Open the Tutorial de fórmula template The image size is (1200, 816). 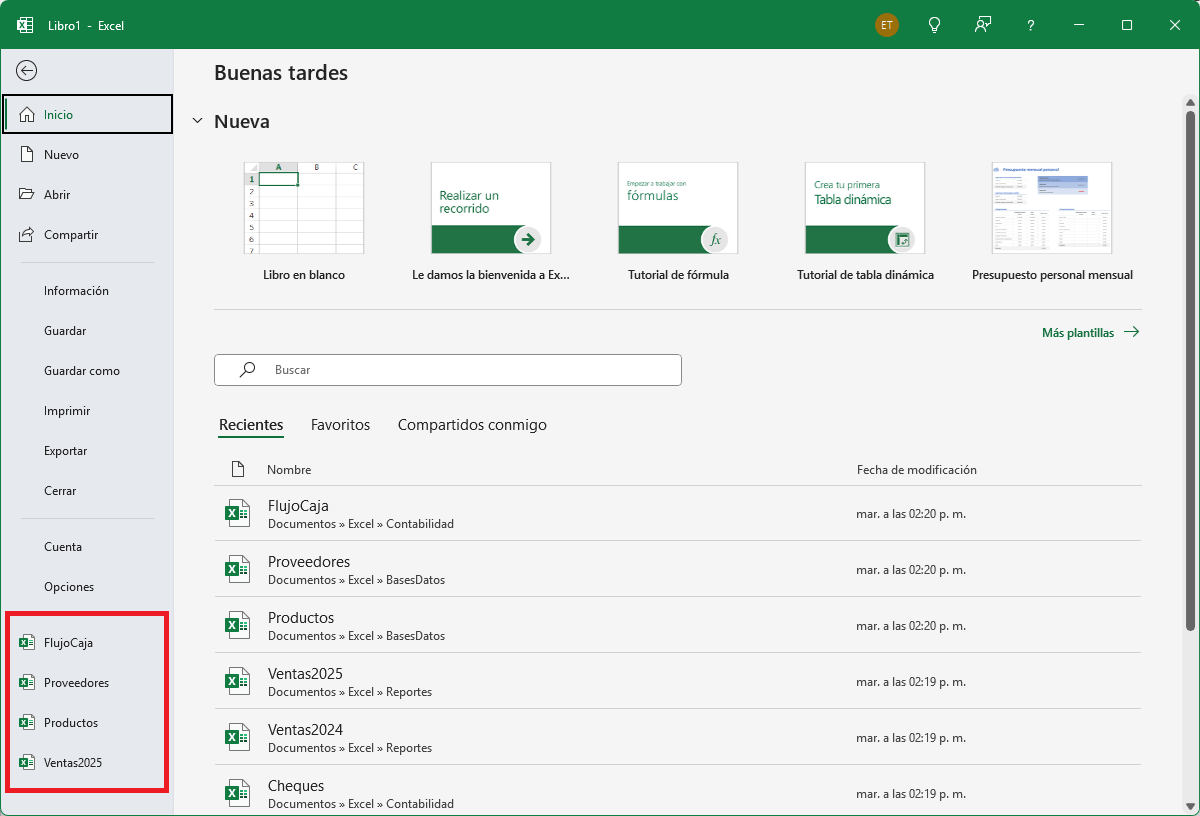[x=678, y=221]
